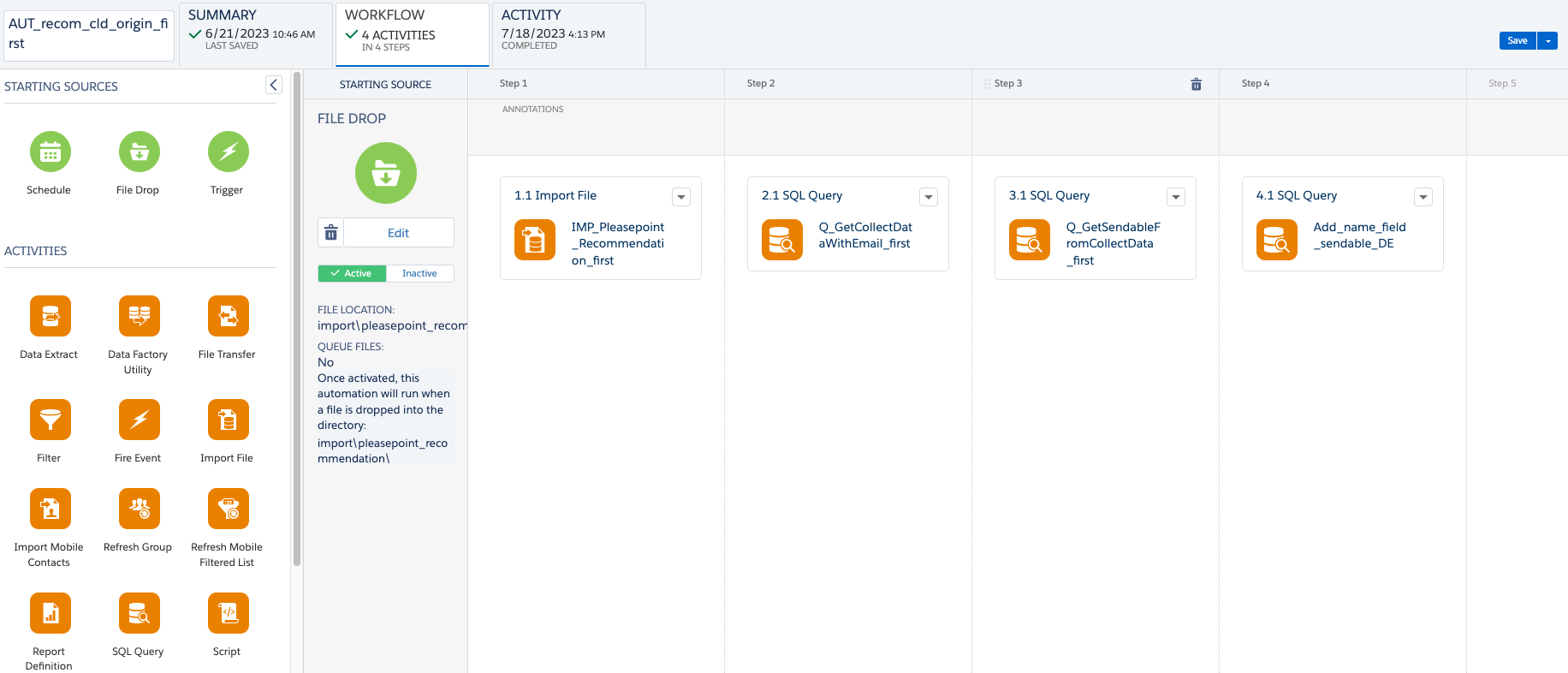Delete Step 3 using trash icon
The width and height of the screenshot is (1568, 673).
(x=1196, y=84)
